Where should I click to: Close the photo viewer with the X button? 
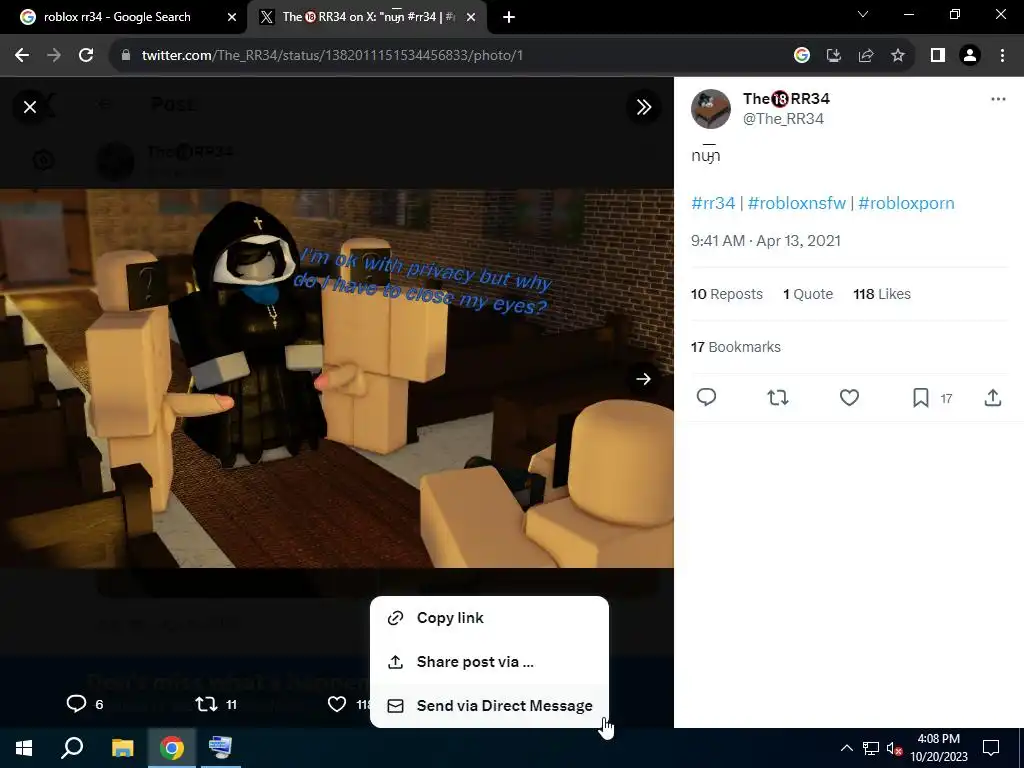(x=30, y=107)
